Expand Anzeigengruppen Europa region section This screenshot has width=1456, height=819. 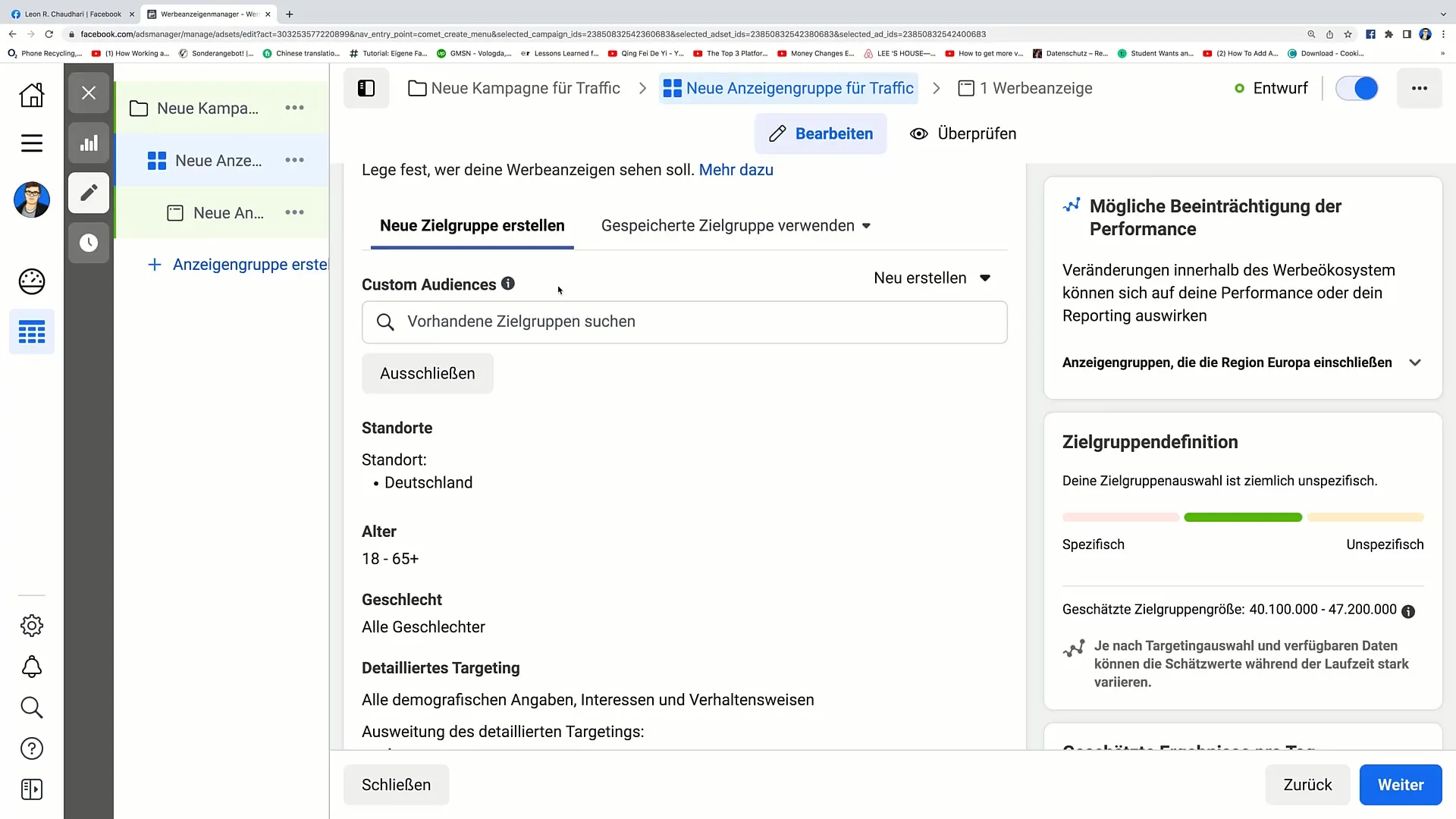(1419, 362)
